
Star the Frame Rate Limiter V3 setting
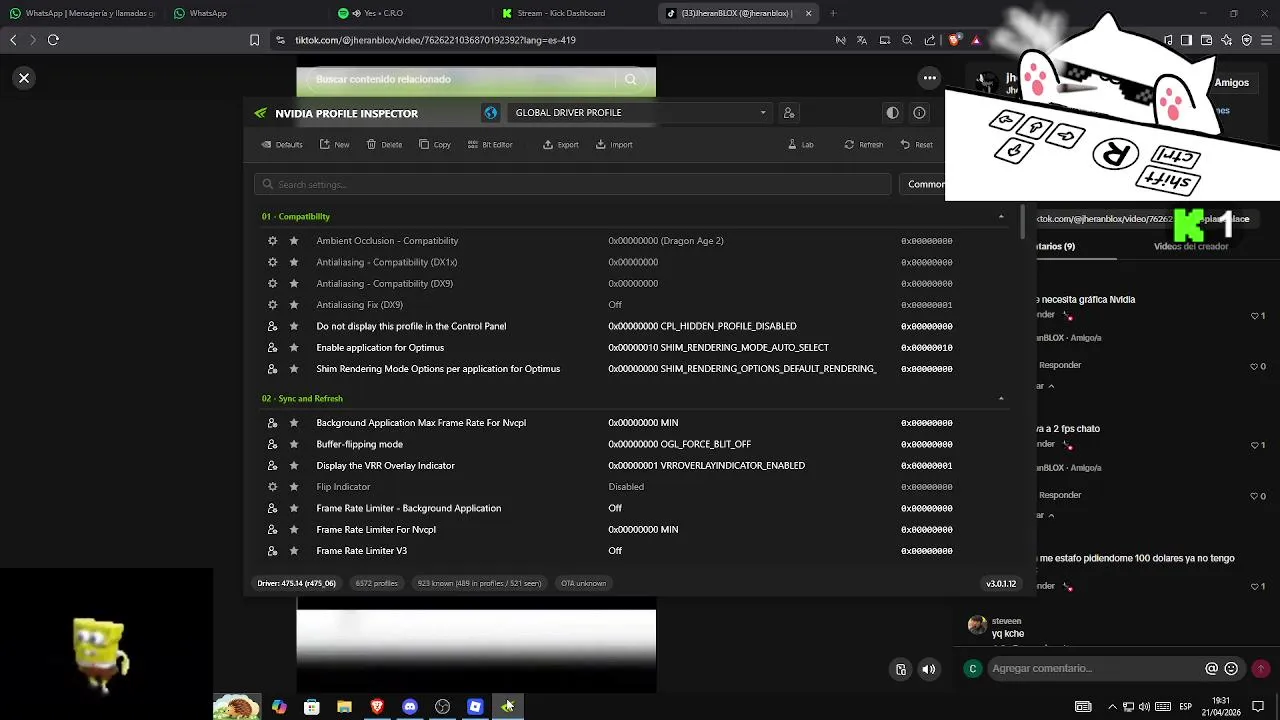(294, 551)
